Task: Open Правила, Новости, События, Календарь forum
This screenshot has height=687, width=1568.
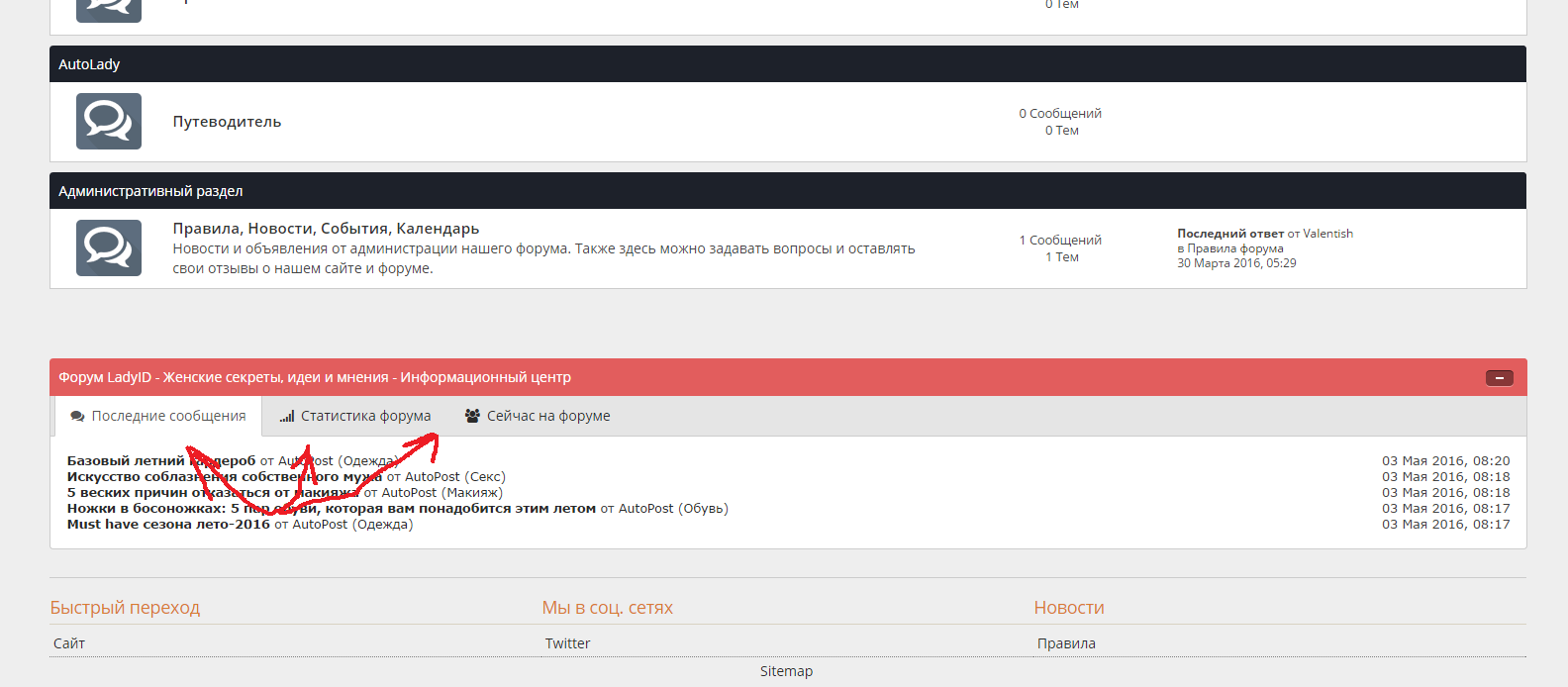Action: [x=326, y=229]
